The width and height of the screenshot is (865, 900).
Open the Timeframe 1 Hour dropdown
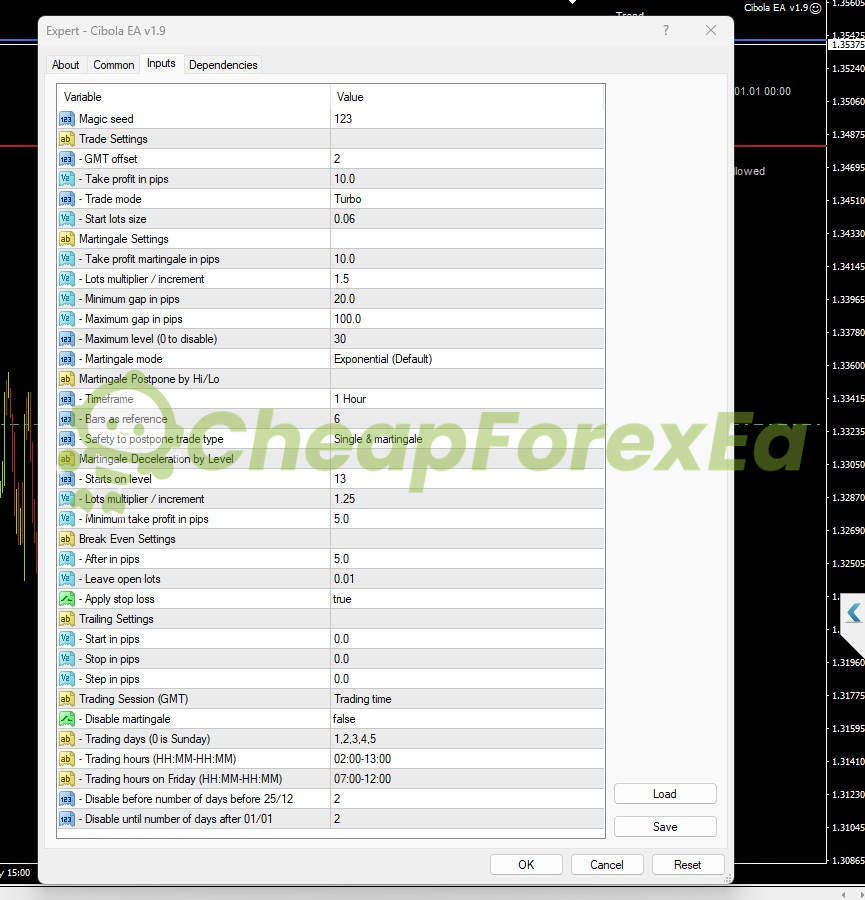click(x=467, y=399)
